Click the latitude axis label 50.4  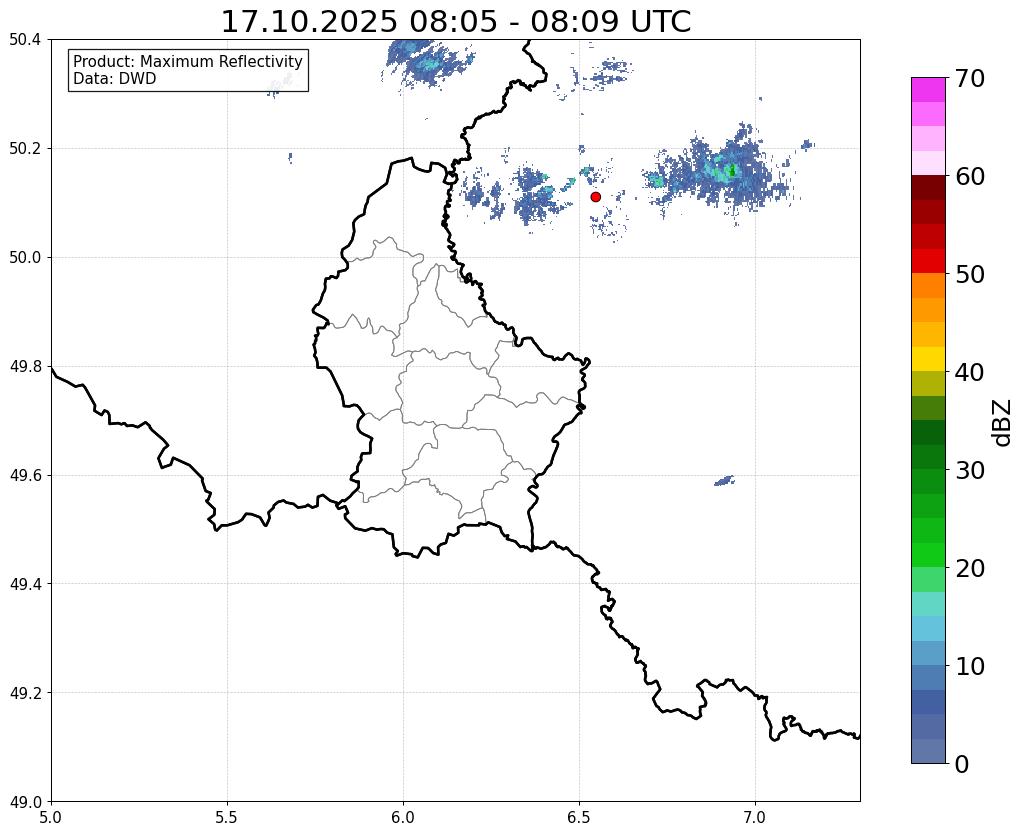click(x=25, y=40)
